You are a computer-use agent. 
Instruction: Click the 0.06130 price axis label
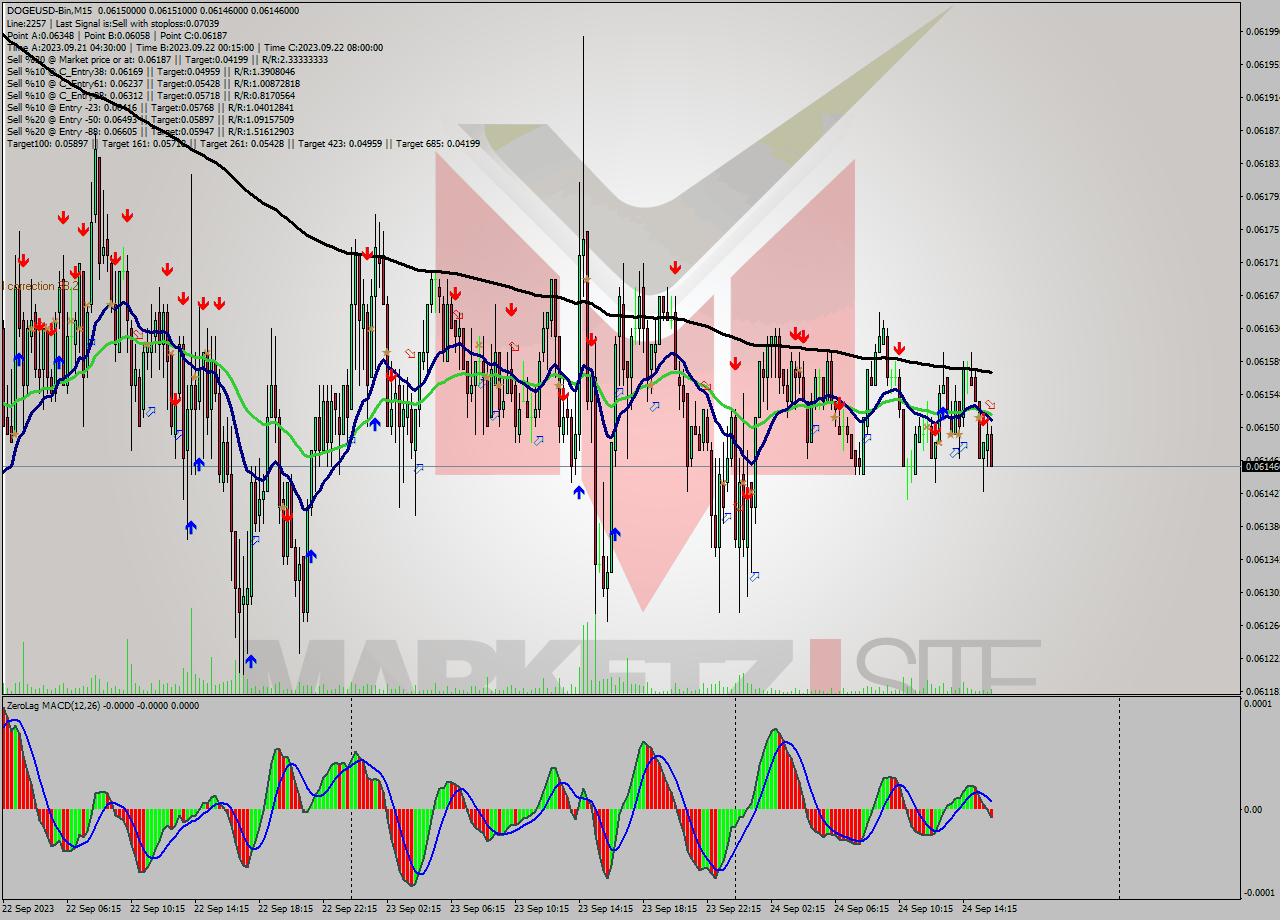coord(1262,592)
